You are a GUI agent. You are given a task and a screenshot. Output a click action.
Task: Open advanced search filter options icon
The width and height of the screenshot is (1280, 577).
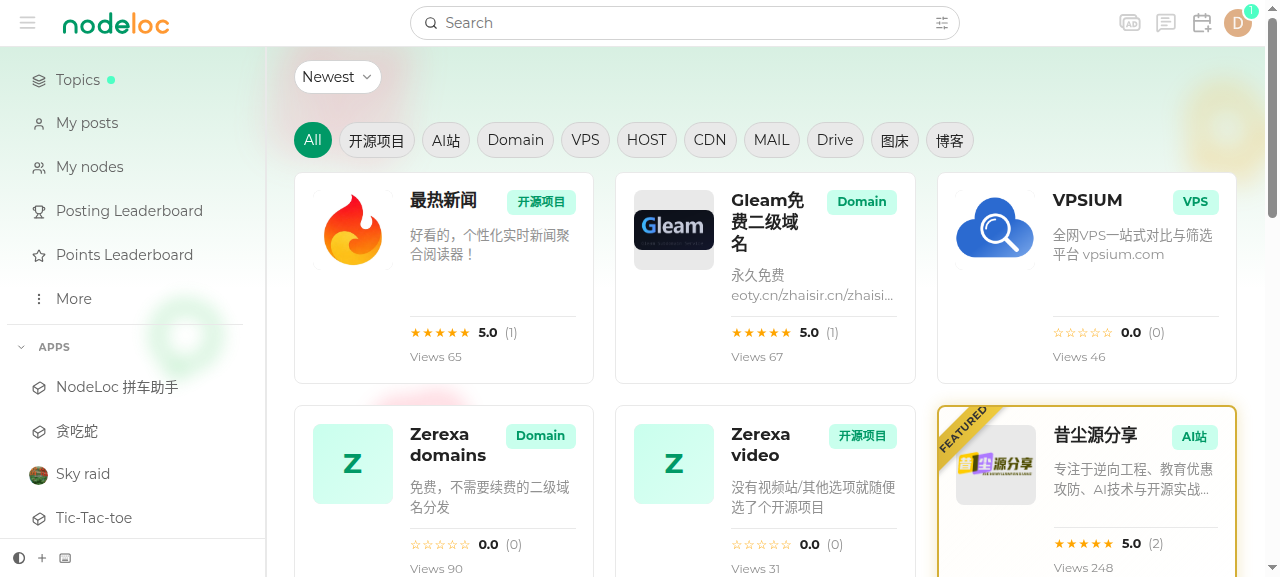point(942,23)
